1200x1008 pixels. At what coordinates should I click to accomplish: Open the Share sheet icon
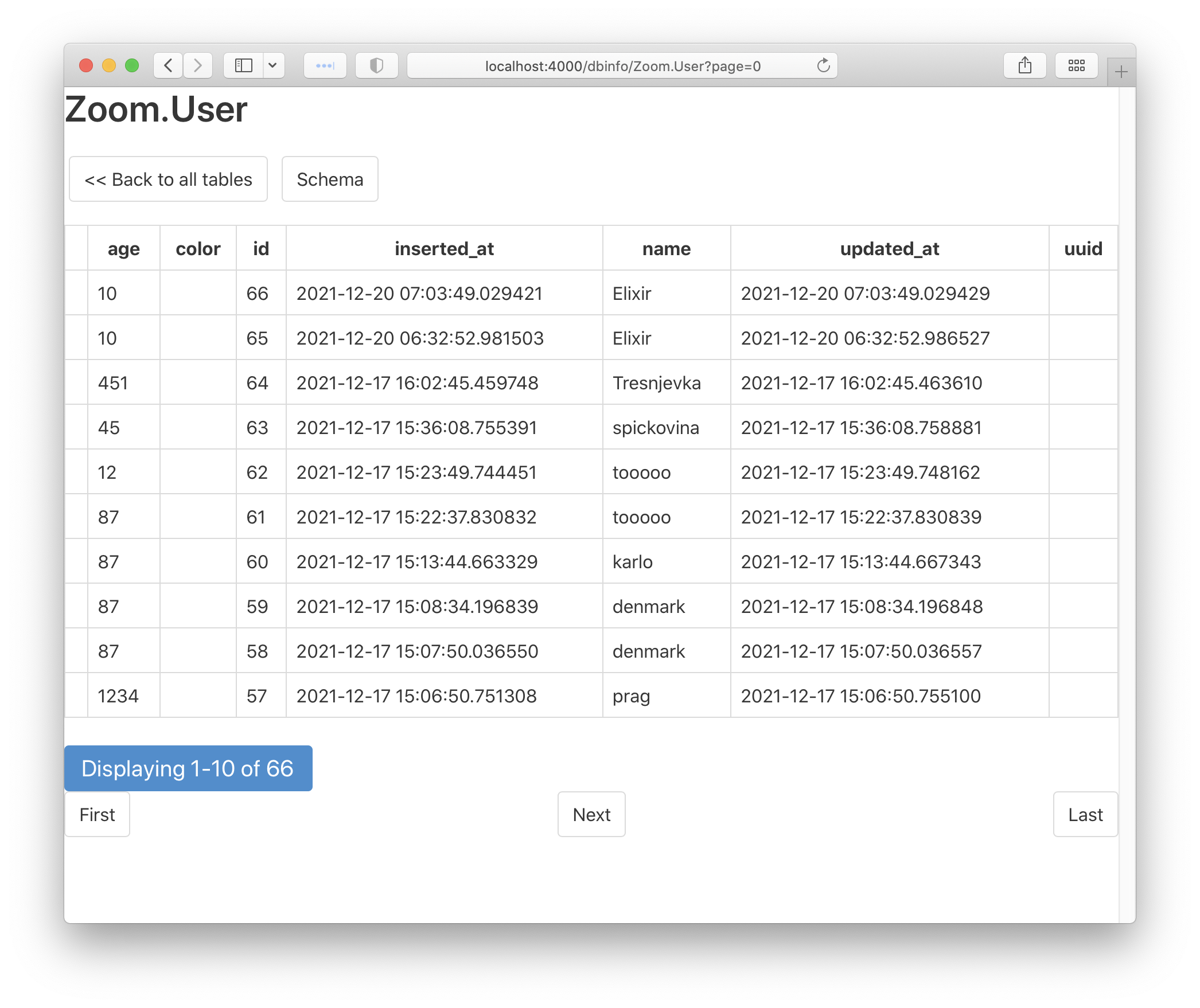[1024, 65]
